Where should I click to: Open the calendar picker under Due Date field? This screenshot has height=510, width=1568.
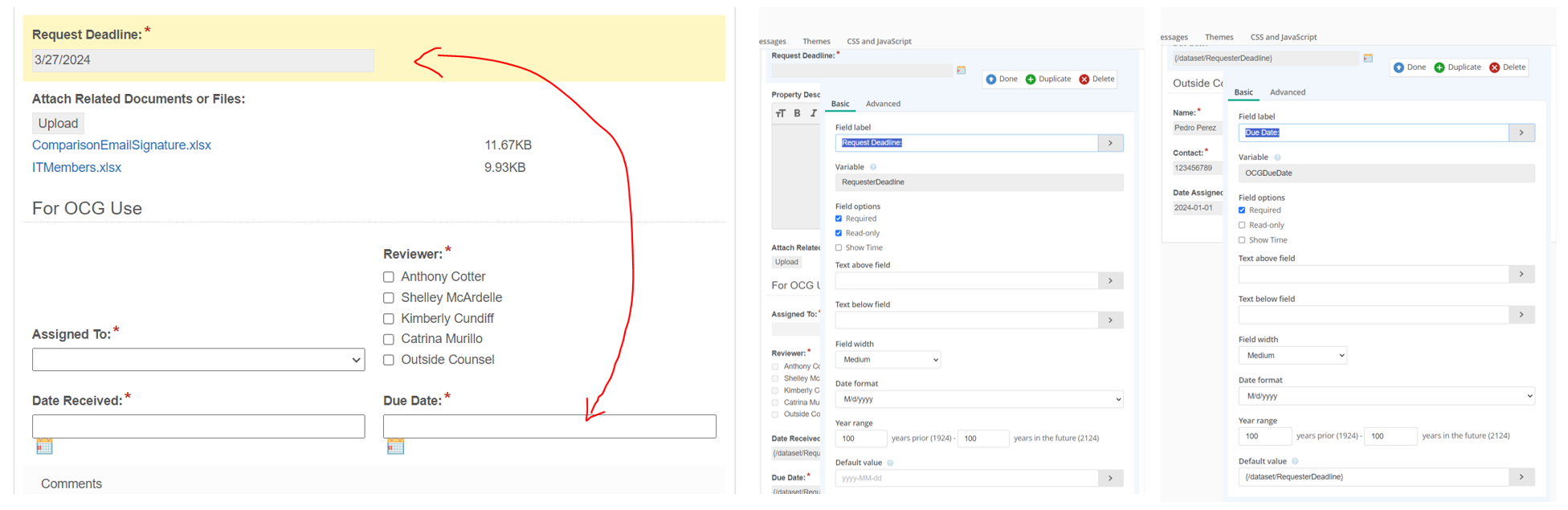[x=395, y=447]
